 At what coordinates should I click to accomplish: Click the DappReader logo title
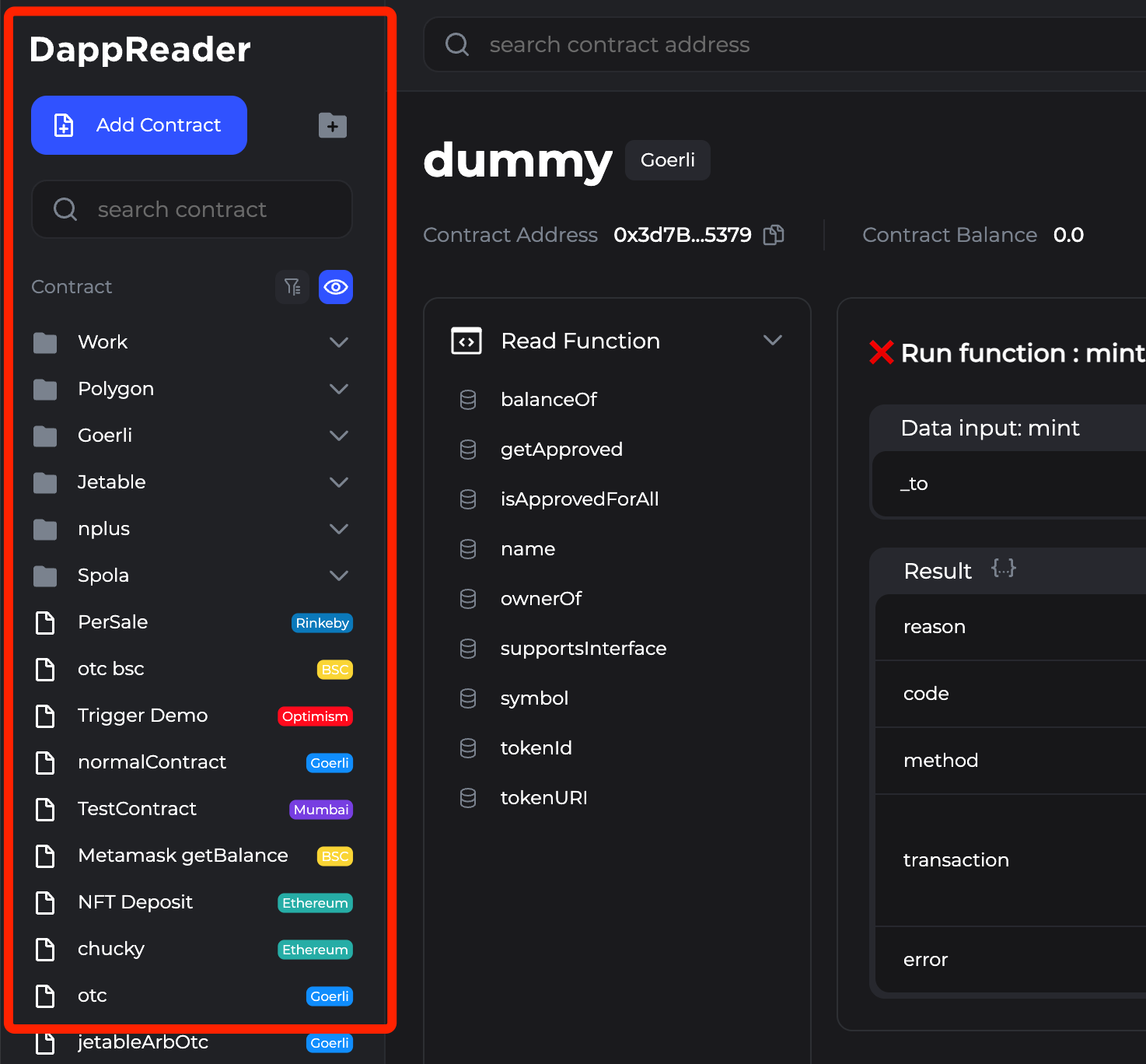[140, 50]
